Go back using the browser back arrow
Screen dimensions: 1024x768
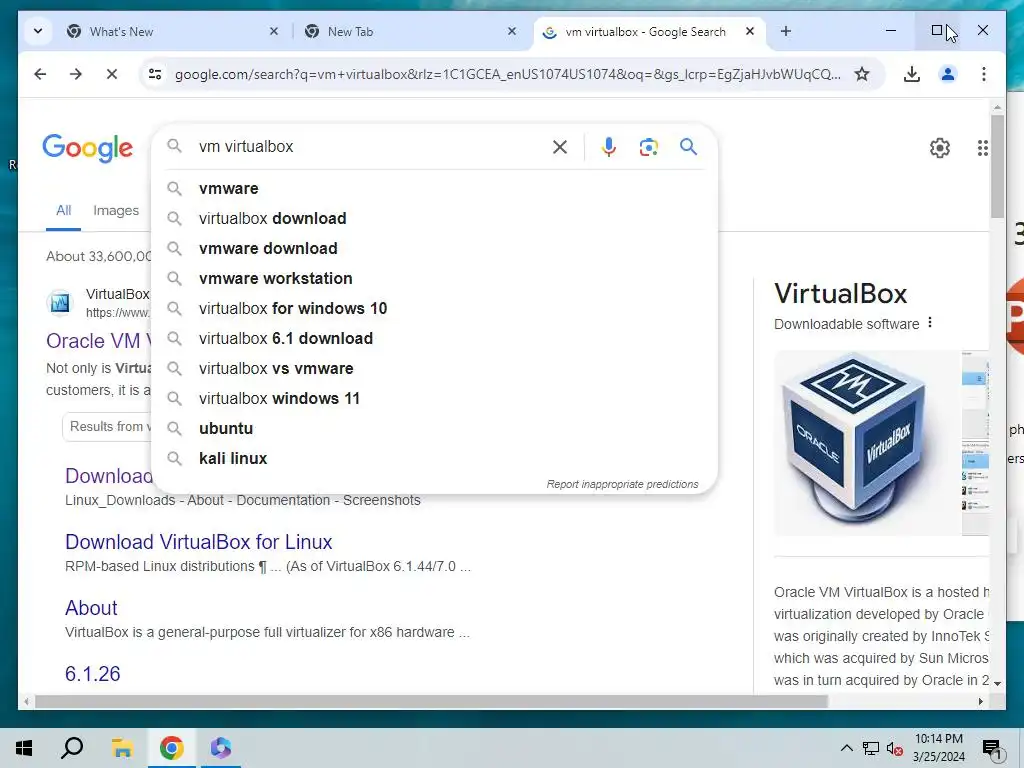click(x=40, y=74)
